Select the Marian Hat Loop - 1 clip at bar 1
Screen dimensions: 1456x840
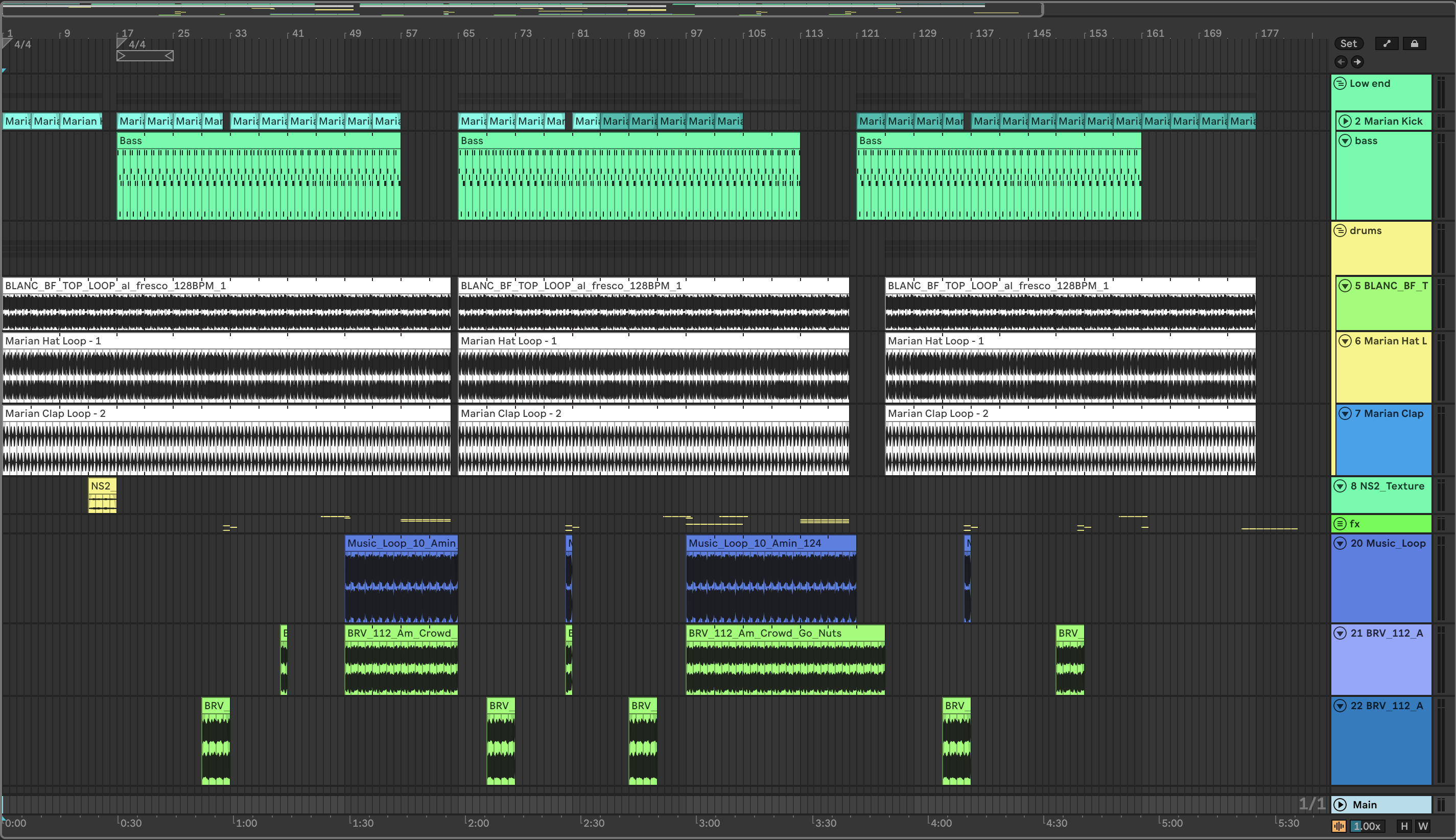(x=227, y=367)
